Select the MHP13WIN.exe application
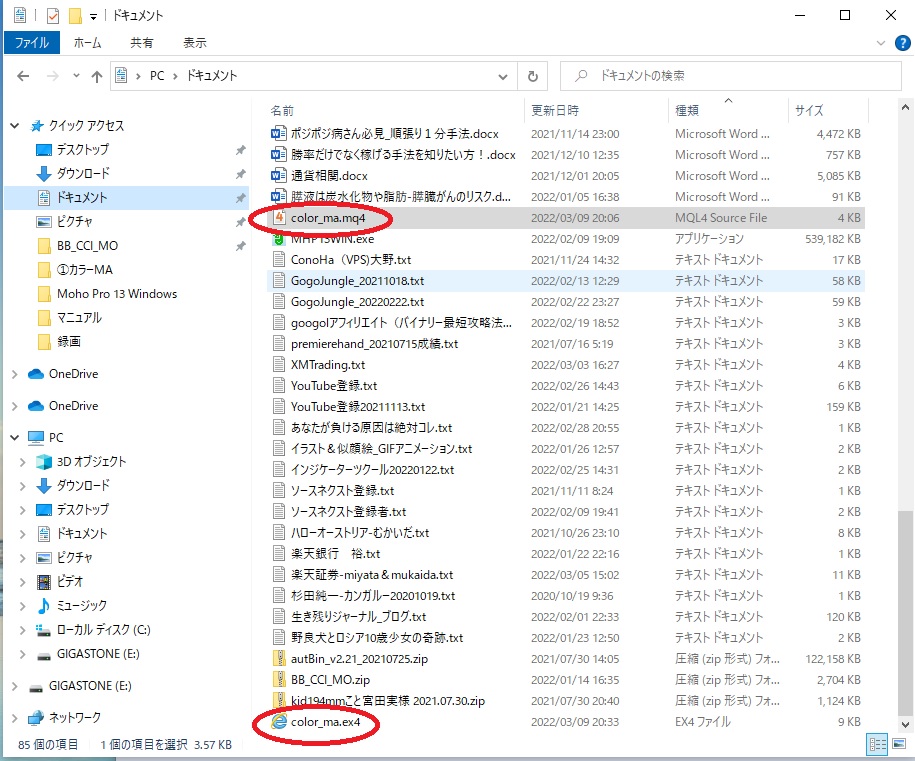 pos(332,239)
